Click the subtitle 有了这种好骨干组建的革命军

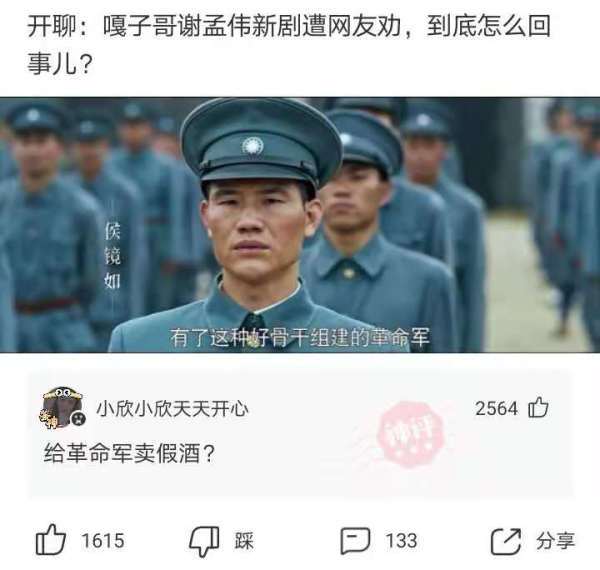coord(300,337)
